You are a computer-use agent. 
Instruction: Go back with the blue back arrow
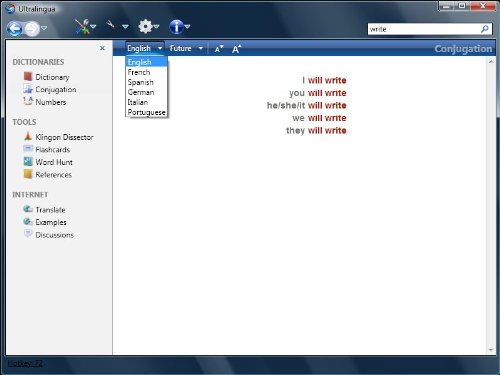click(x=14, y=29)
